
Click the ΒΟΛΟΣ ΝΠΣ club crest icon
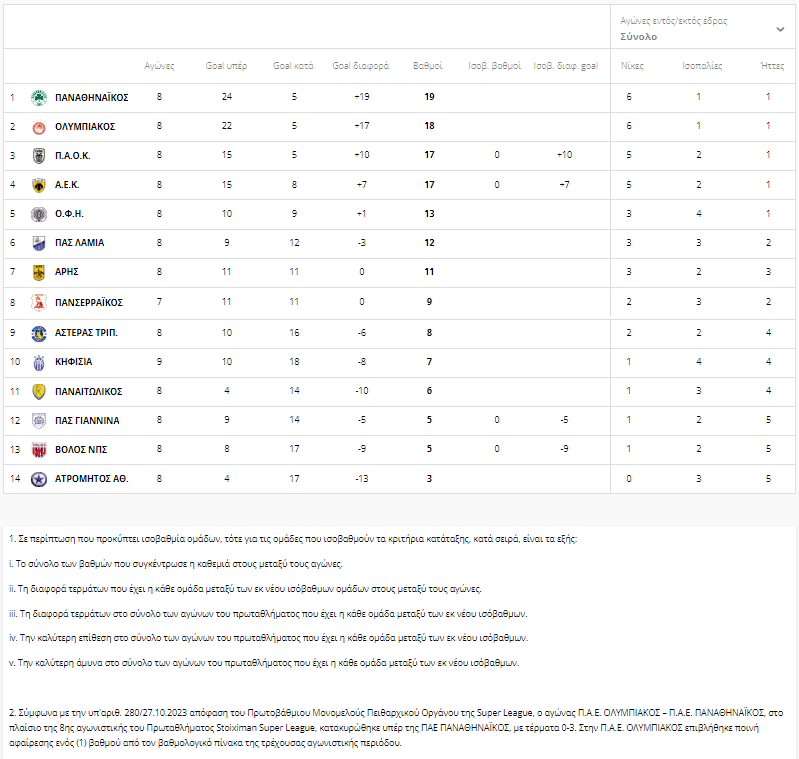click(39, 450)
